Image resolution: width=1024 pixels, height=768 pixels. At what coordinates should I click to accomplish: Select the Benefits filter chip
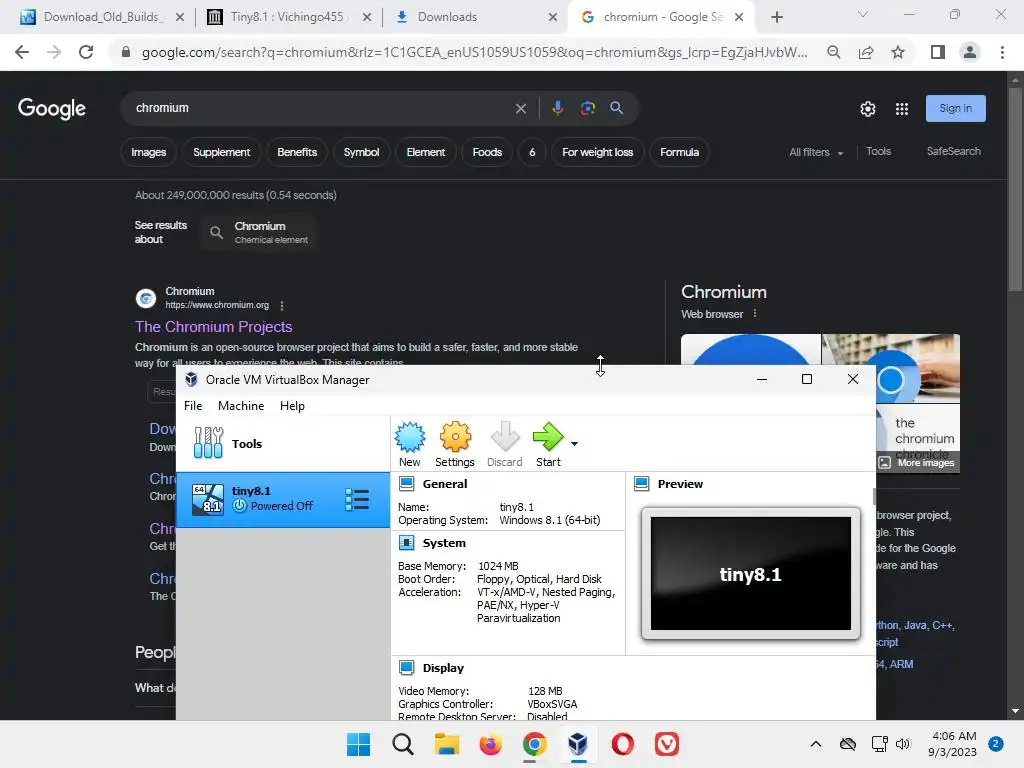point(296,152)
